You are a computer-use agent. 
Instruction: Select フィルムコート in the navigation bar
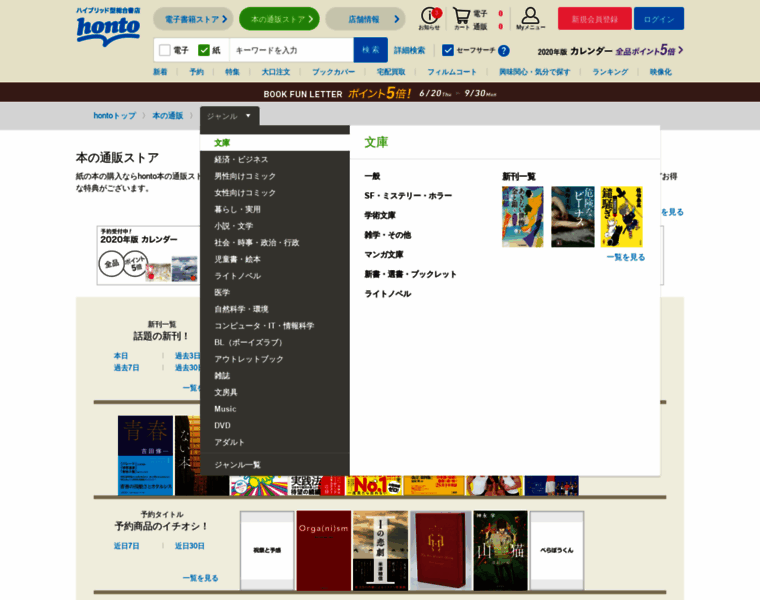click(x=452, y=72)
